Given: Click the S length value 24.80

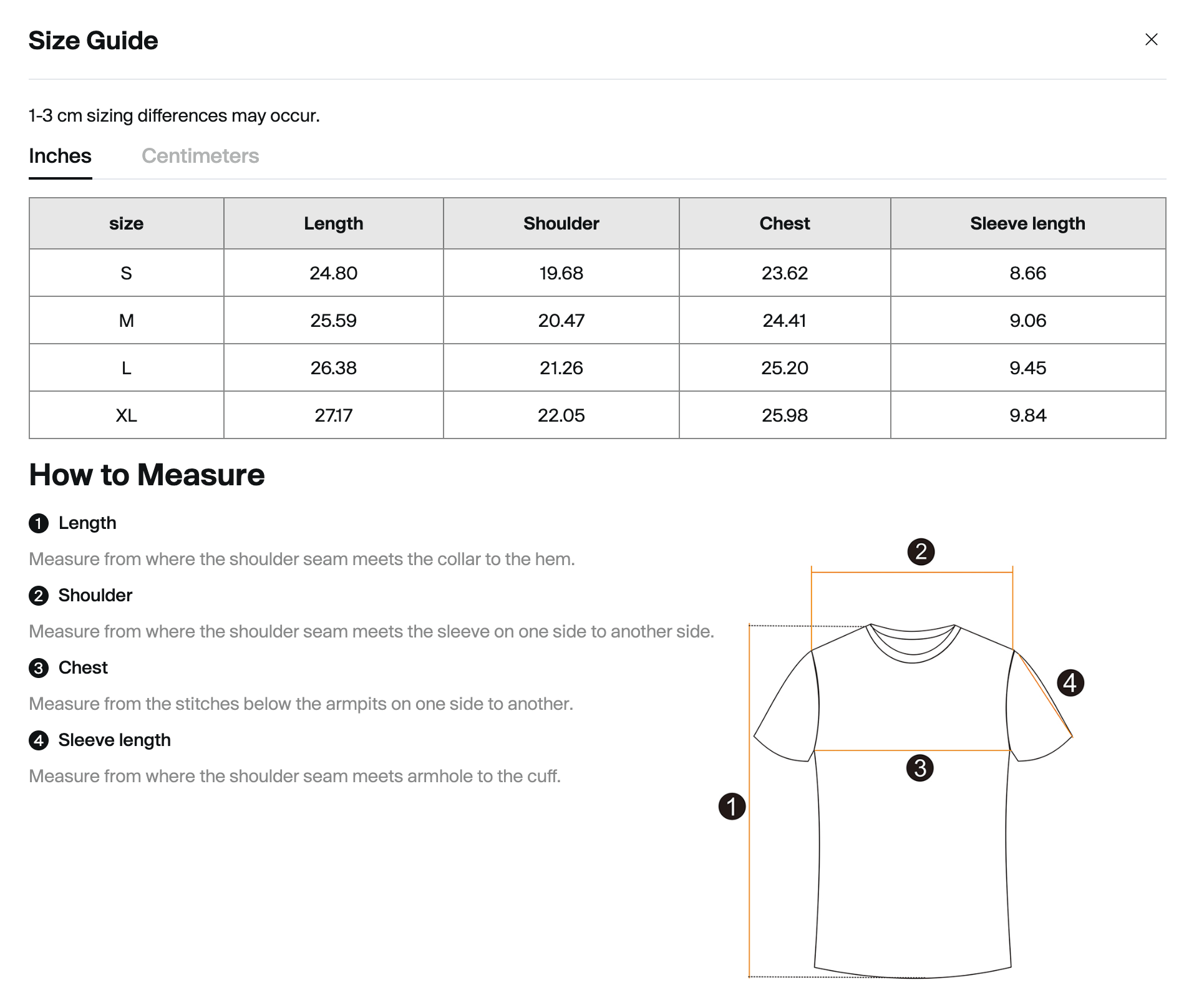Looking at the screenshot, I should [333, 273].
